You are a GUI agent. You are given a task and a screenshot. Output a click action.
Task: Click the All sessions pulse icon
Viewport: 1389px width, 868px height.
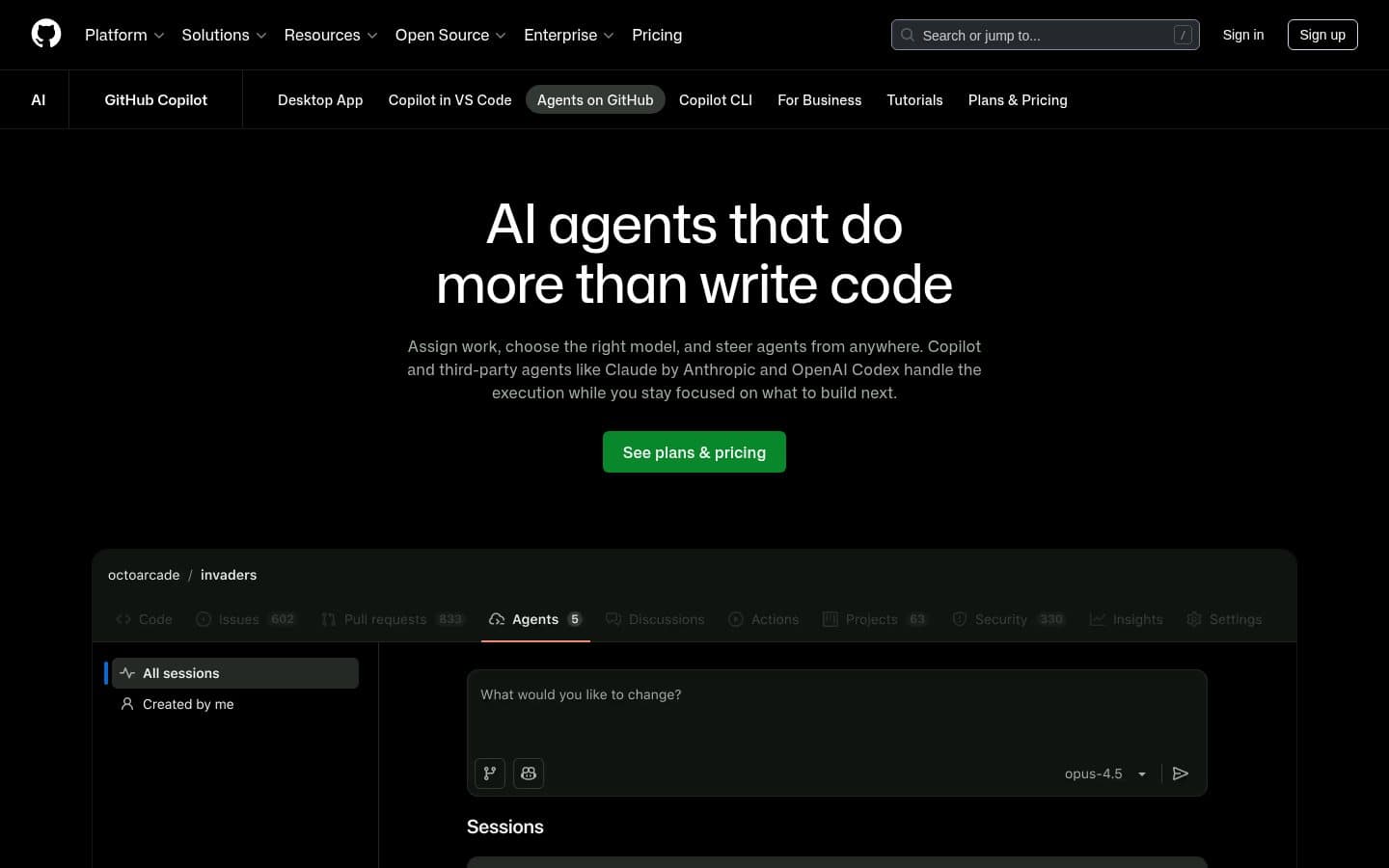point(127,673)
